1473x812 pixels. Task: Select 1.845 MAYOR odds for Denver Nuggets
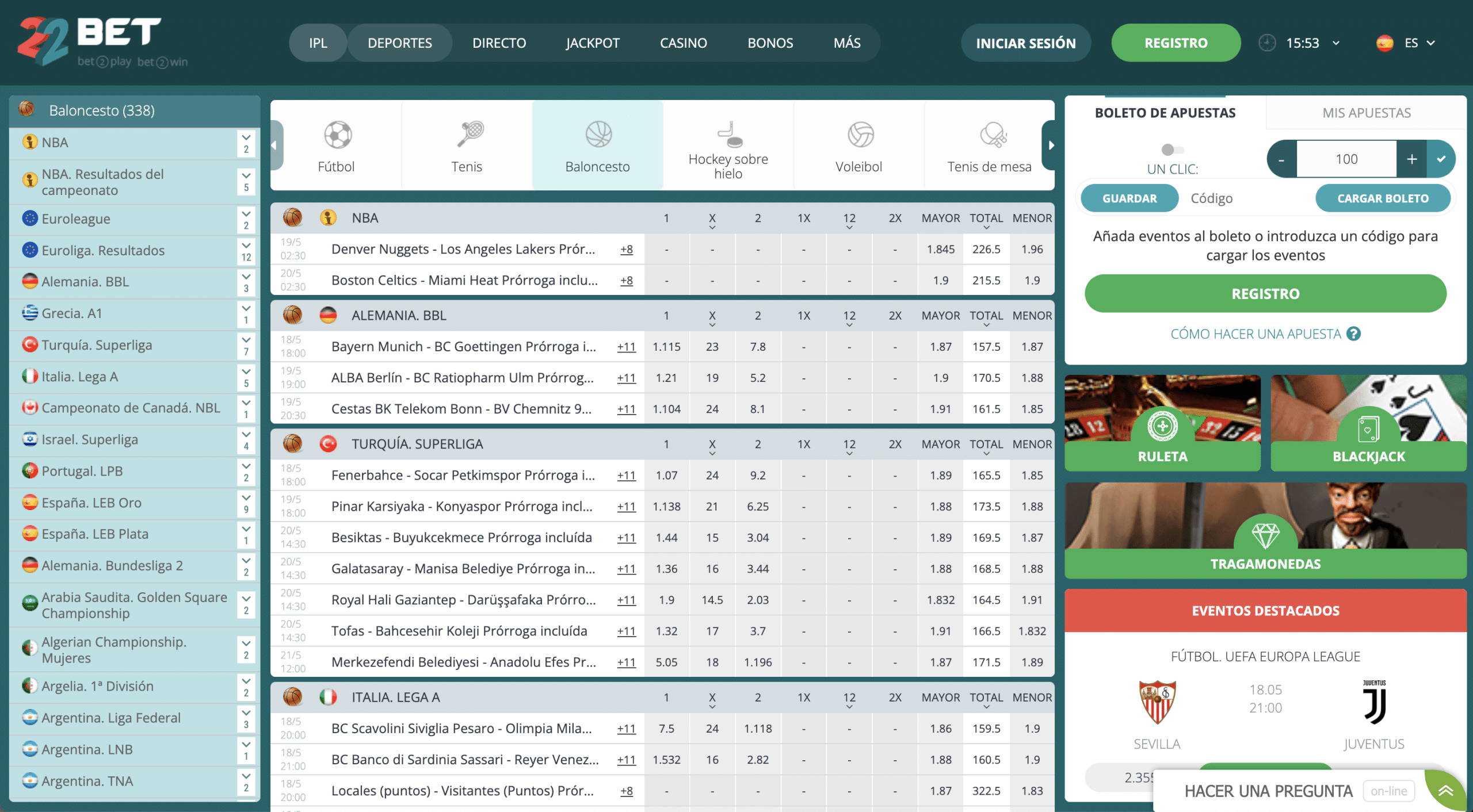pos(941,249)
